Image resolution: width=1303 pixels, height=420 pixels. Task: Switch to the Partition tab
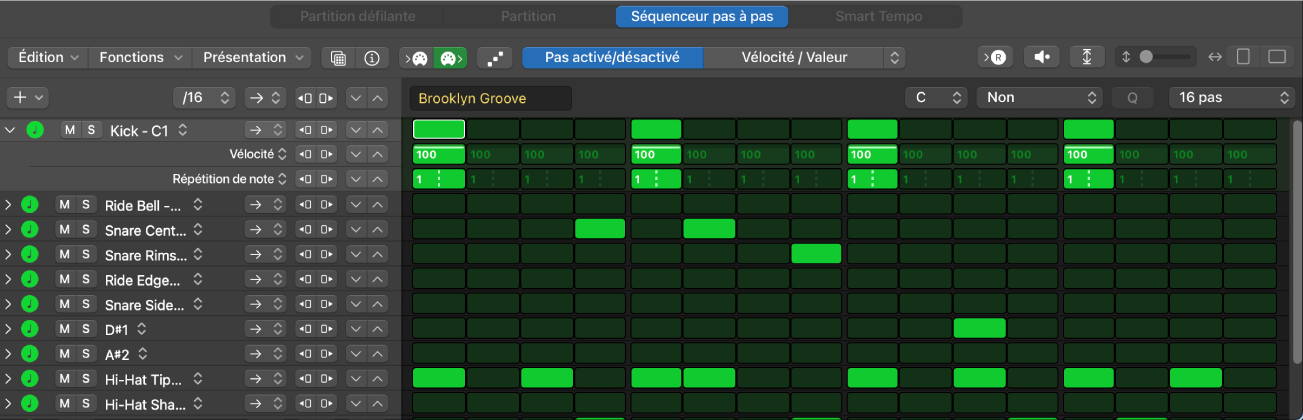click(528, 16)
